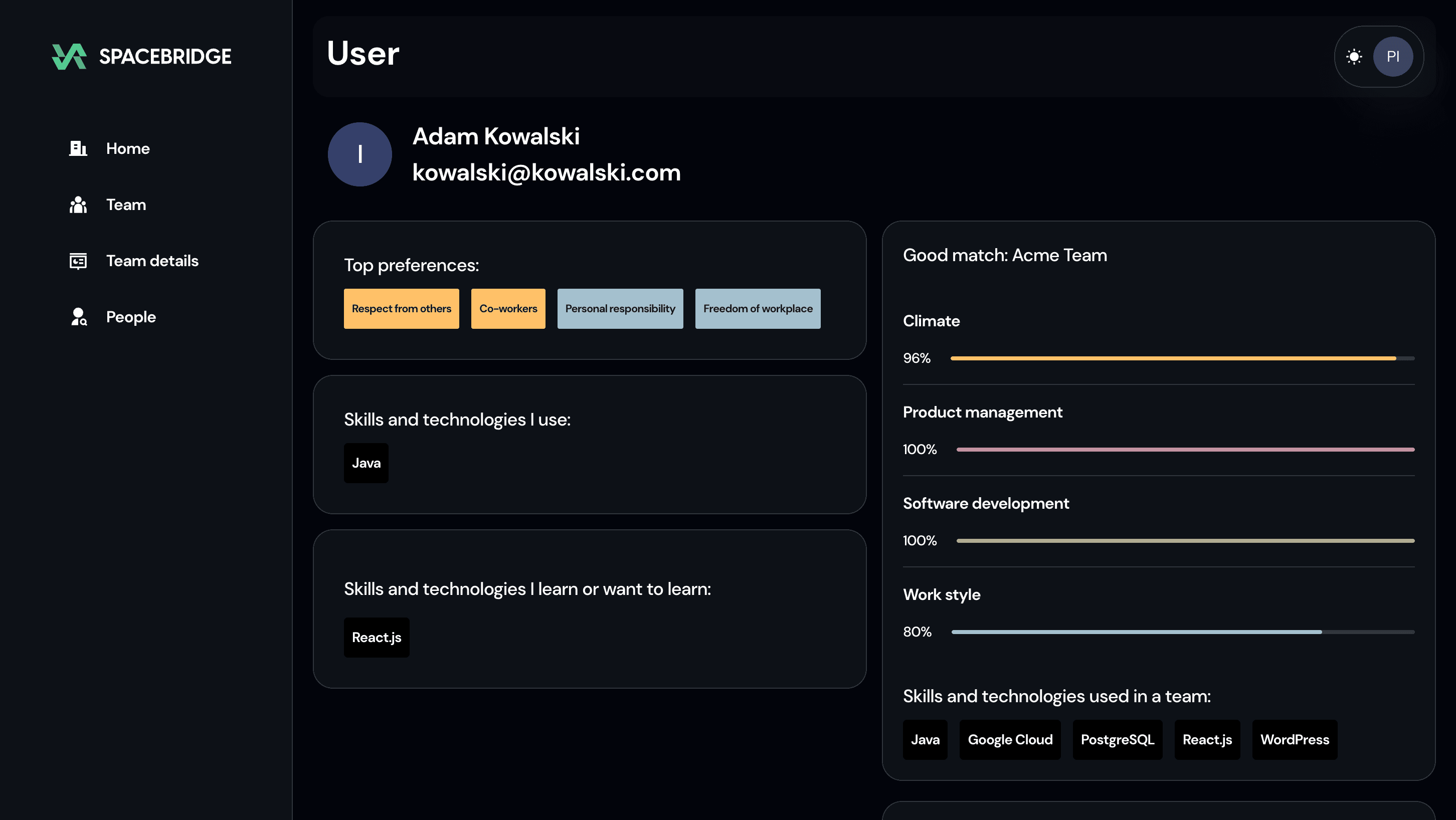Click the Freedom of workplace tag

[x=758, y=309]
